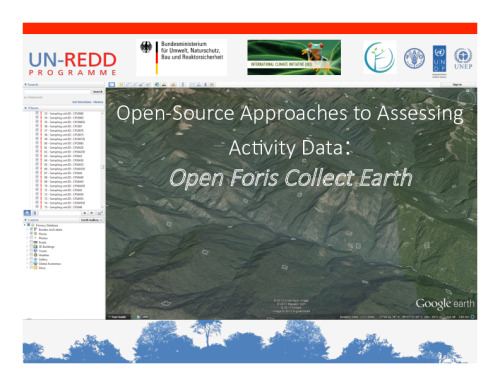The image size is (500, 386).
Task: Select the Add Placemark toolbar icon
Action: coord(121,84)
